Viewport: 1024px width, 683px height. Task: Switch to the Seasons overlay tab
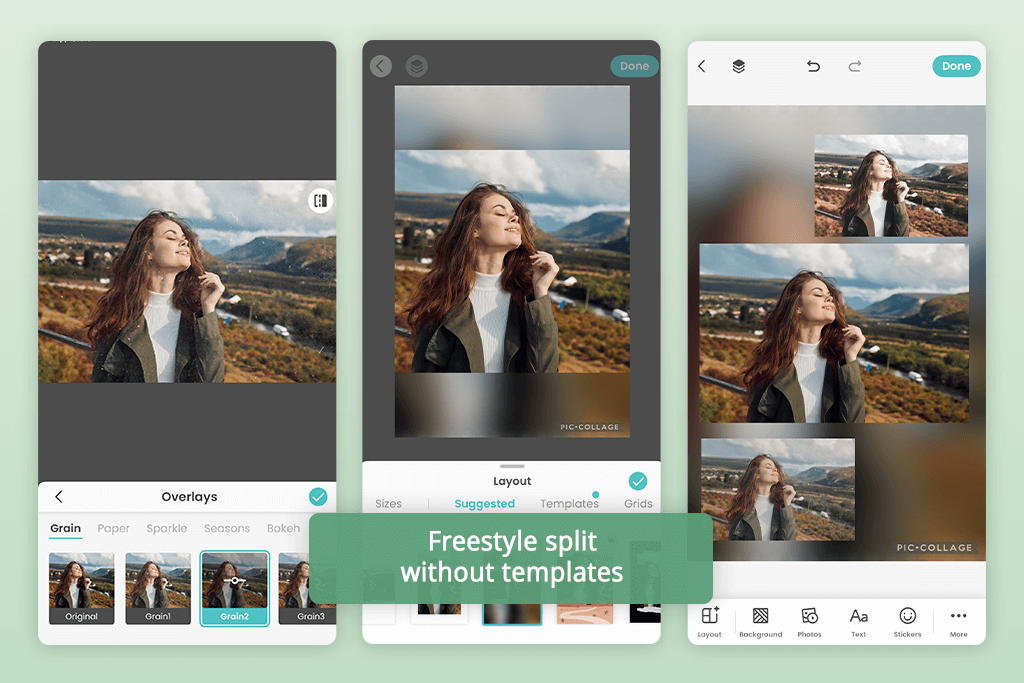tap(227, 528)
